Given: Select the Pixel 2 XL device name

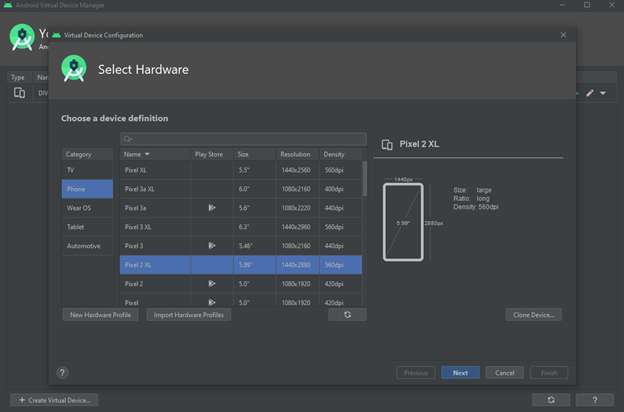Looking at the screenshot, I should pyautogui.click(x=138, y=265).
